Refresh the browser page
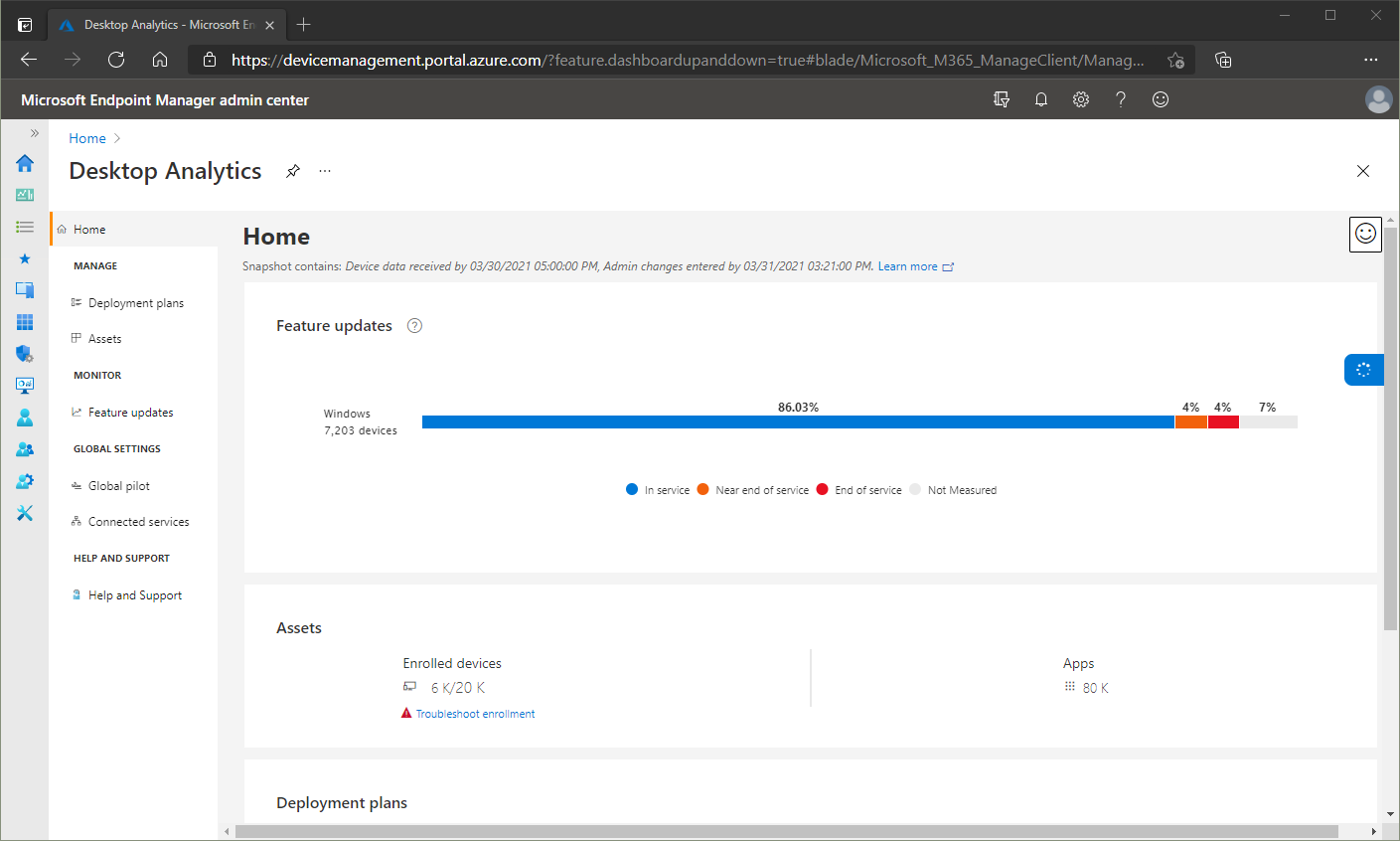Screen dimensions: 1400x841 coord(116,60)
